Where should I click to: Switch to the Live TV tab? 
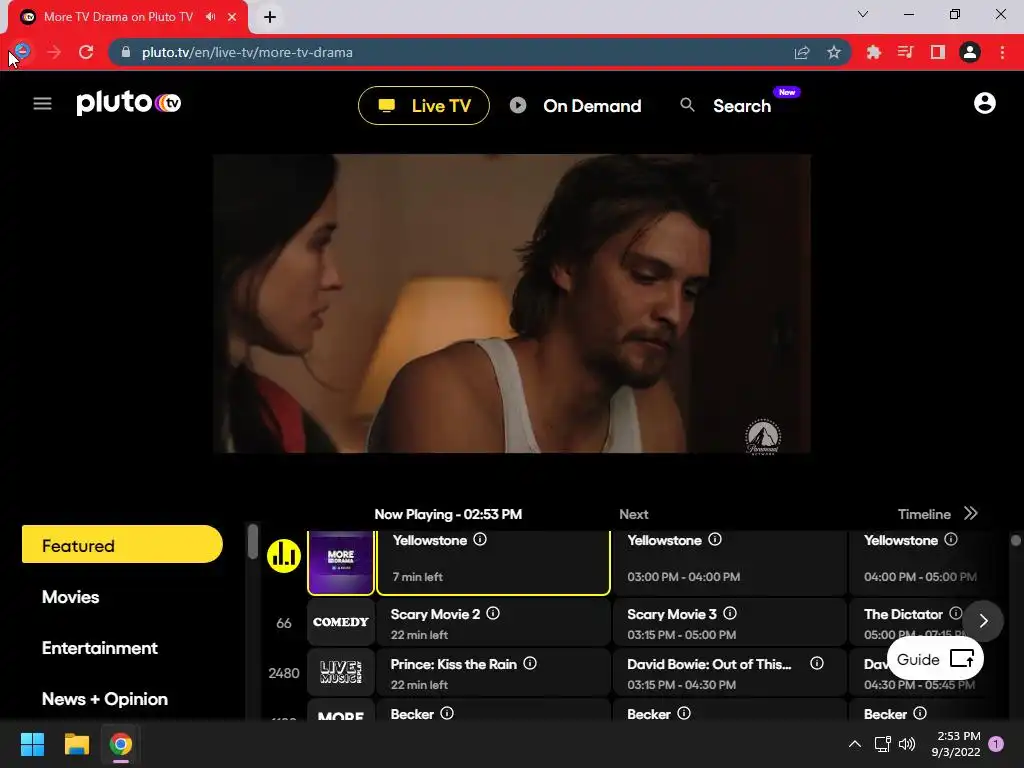(424, 106)
